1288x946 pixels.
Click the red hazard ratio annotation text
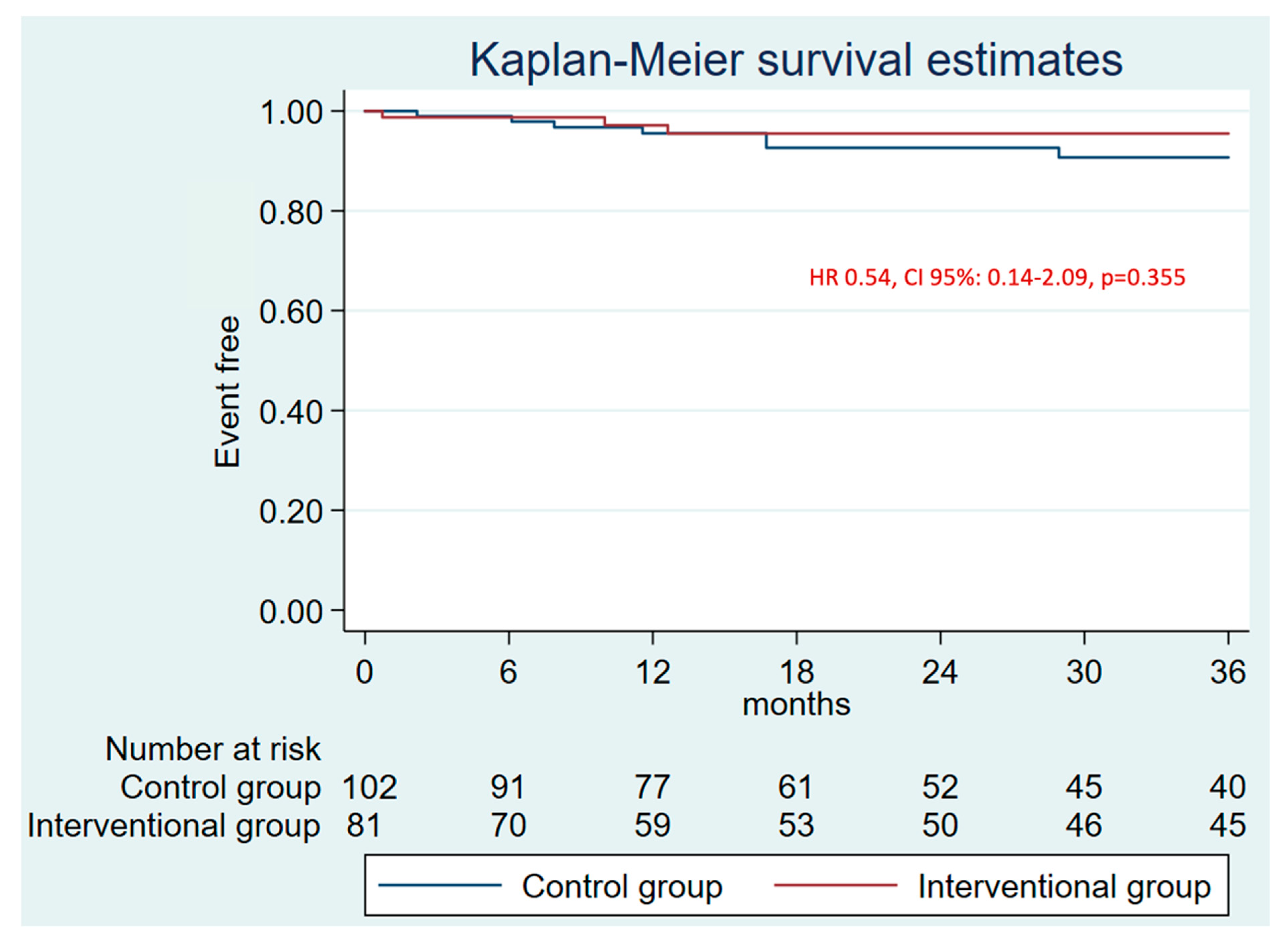pos(997,278)
